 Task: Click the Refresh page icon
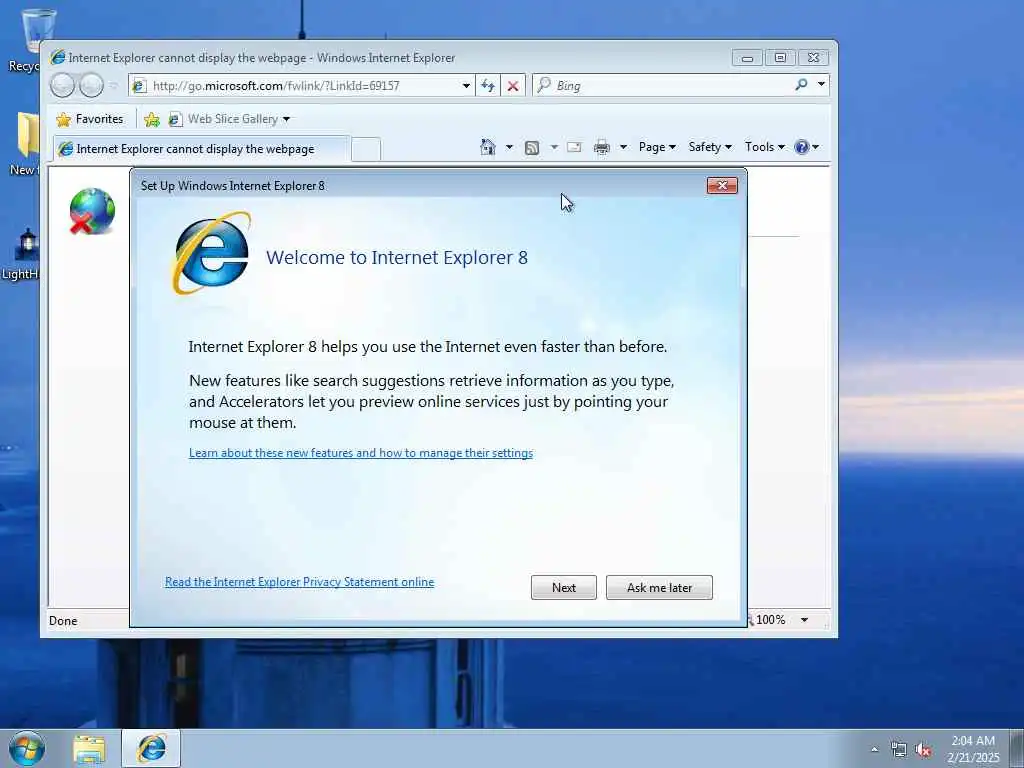[488, 86]
